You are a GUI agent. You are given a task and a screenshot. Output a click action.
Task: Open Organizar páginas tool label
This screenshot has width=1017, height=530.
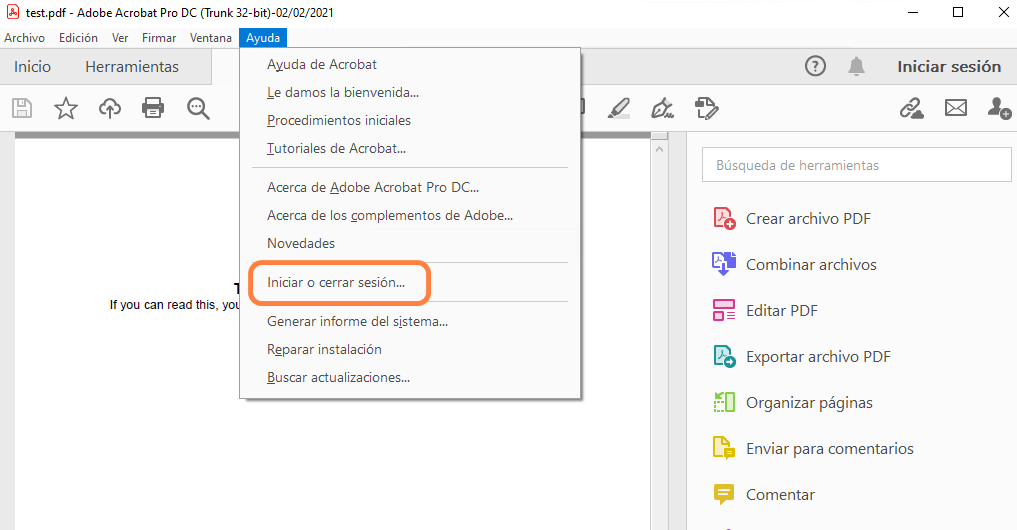(809, 402)
